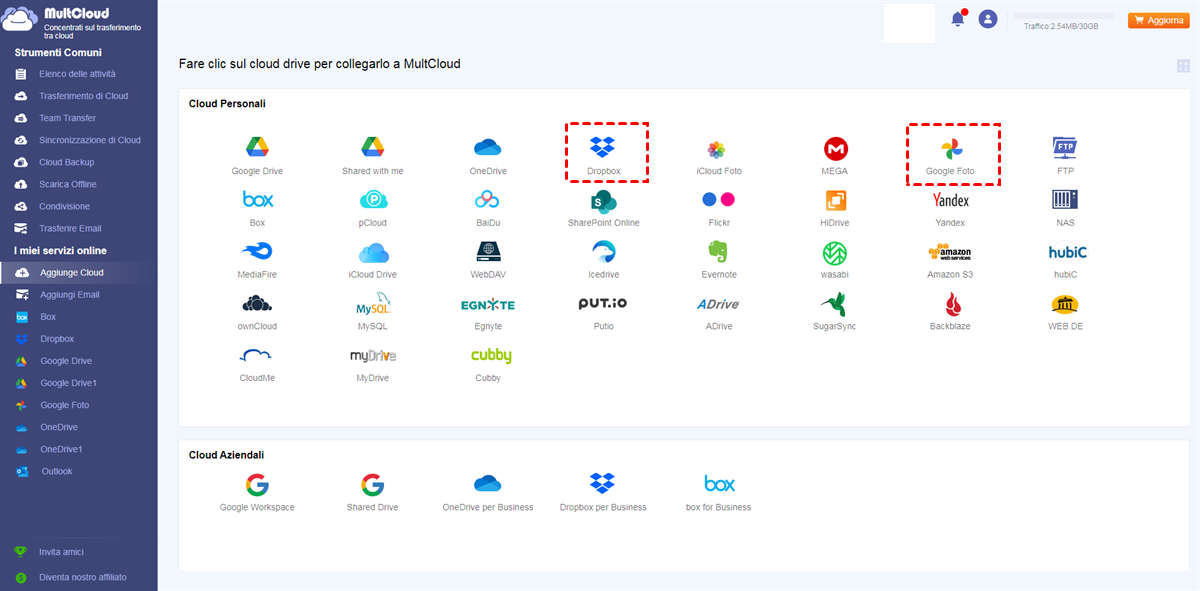Pick the Box icon in Cloud Personali
The width and height of the screenshot is (1200, 591).
(257, 200)
